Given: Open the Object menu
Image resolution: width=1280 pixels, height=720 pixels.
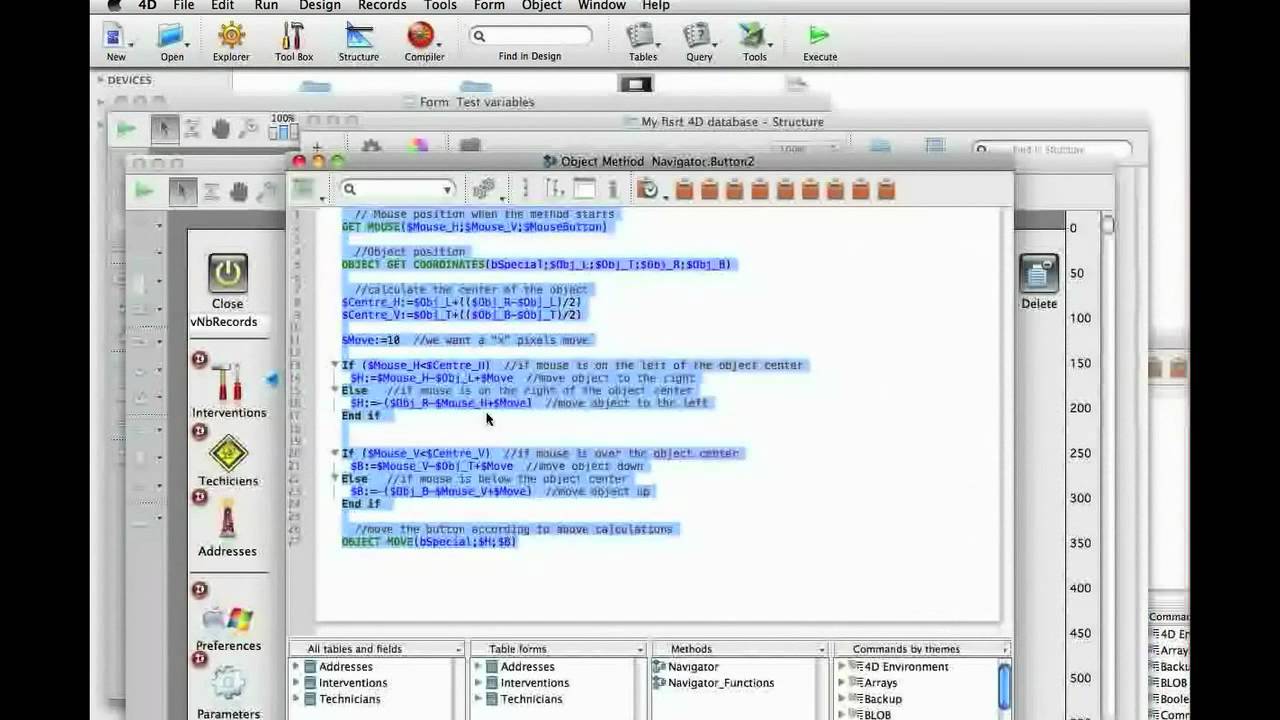Looking at the screenshot, I should coord(541,6).
